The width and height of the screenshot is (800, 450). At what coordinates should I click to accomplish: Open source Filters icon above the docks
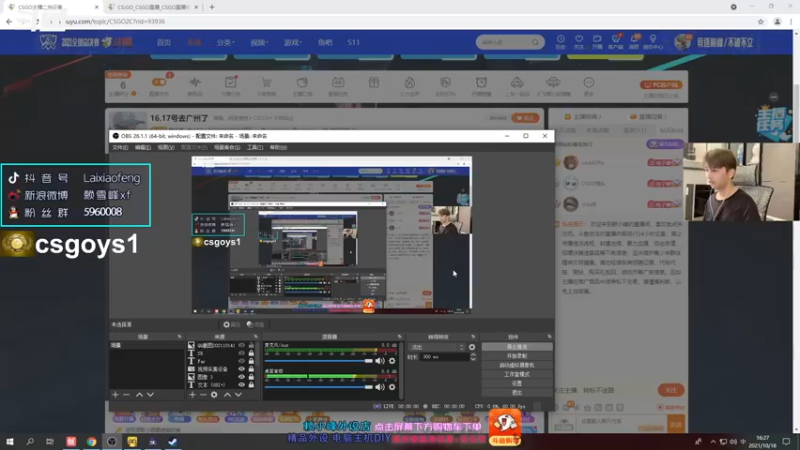[x=255, y=324]
